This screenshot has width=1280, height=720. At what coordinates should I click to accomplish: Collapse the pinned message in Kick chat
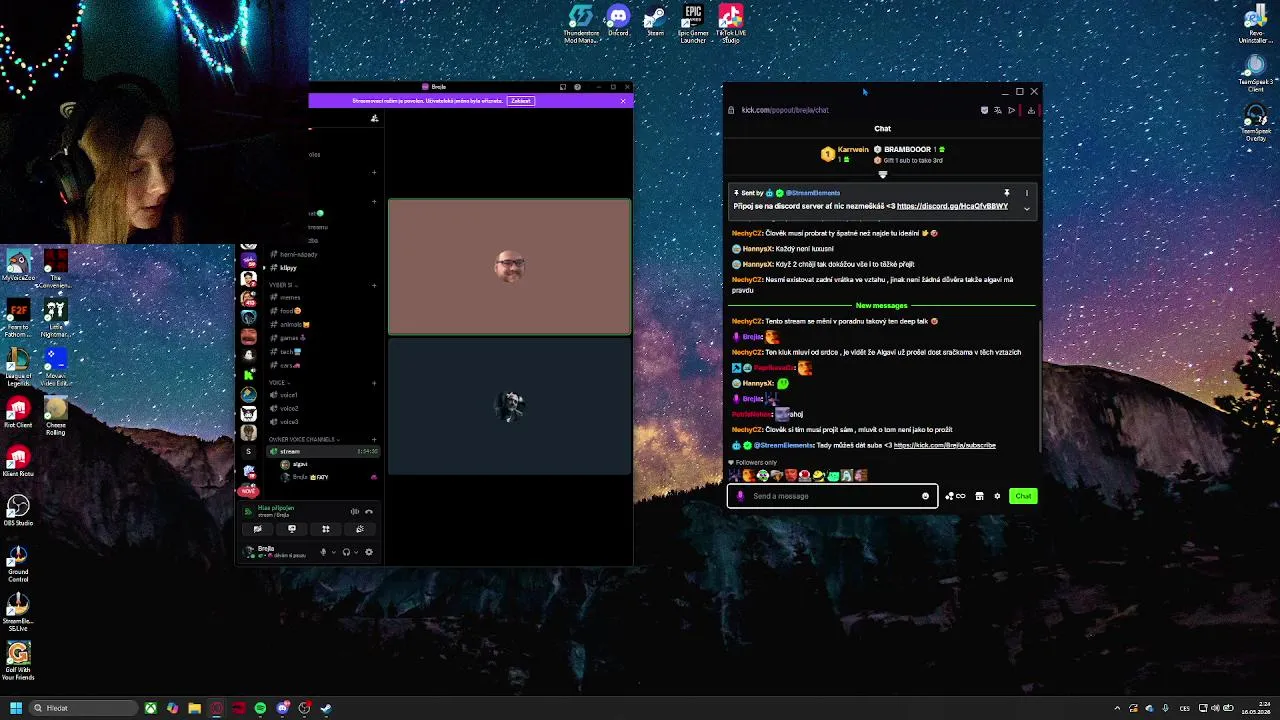point(1026,208)
